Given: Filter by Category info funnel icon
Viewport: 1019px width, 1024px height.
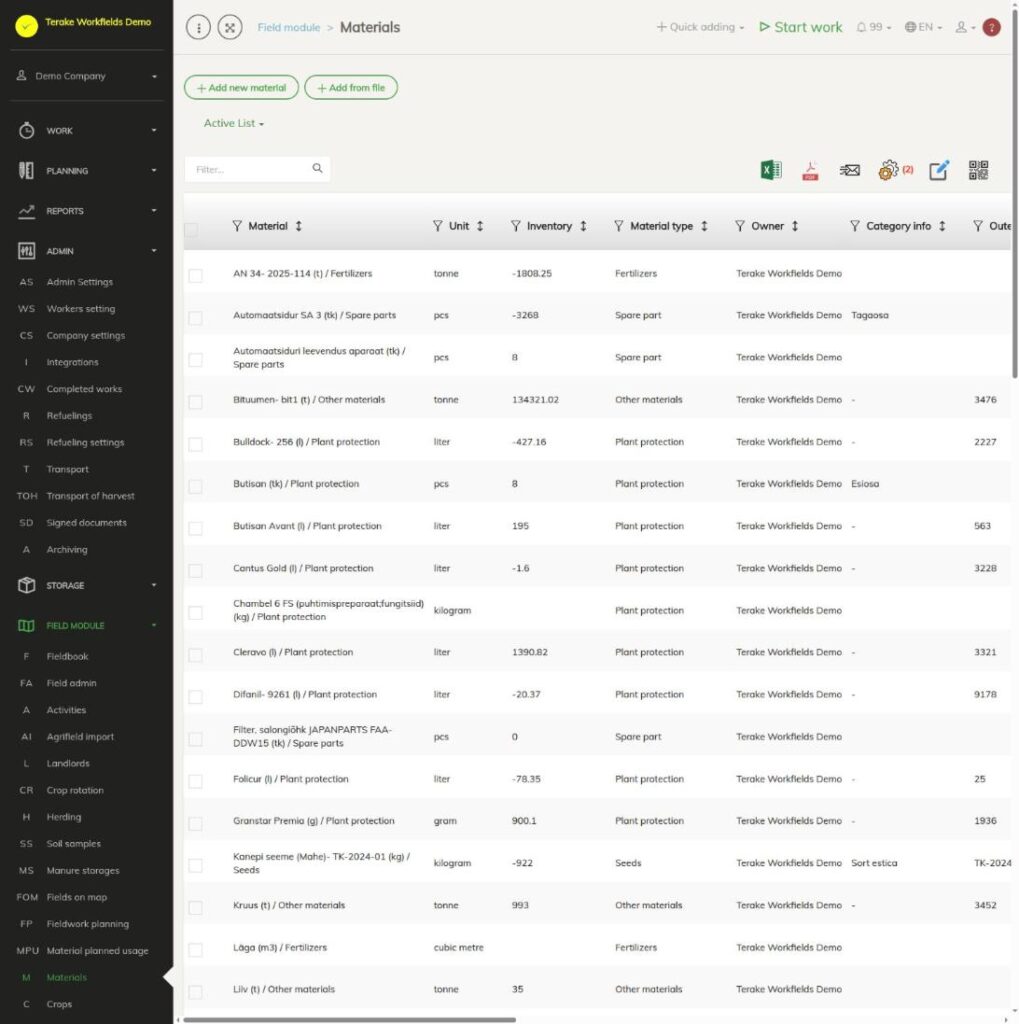Looking at the screenshot, I should tap(854, 226).
